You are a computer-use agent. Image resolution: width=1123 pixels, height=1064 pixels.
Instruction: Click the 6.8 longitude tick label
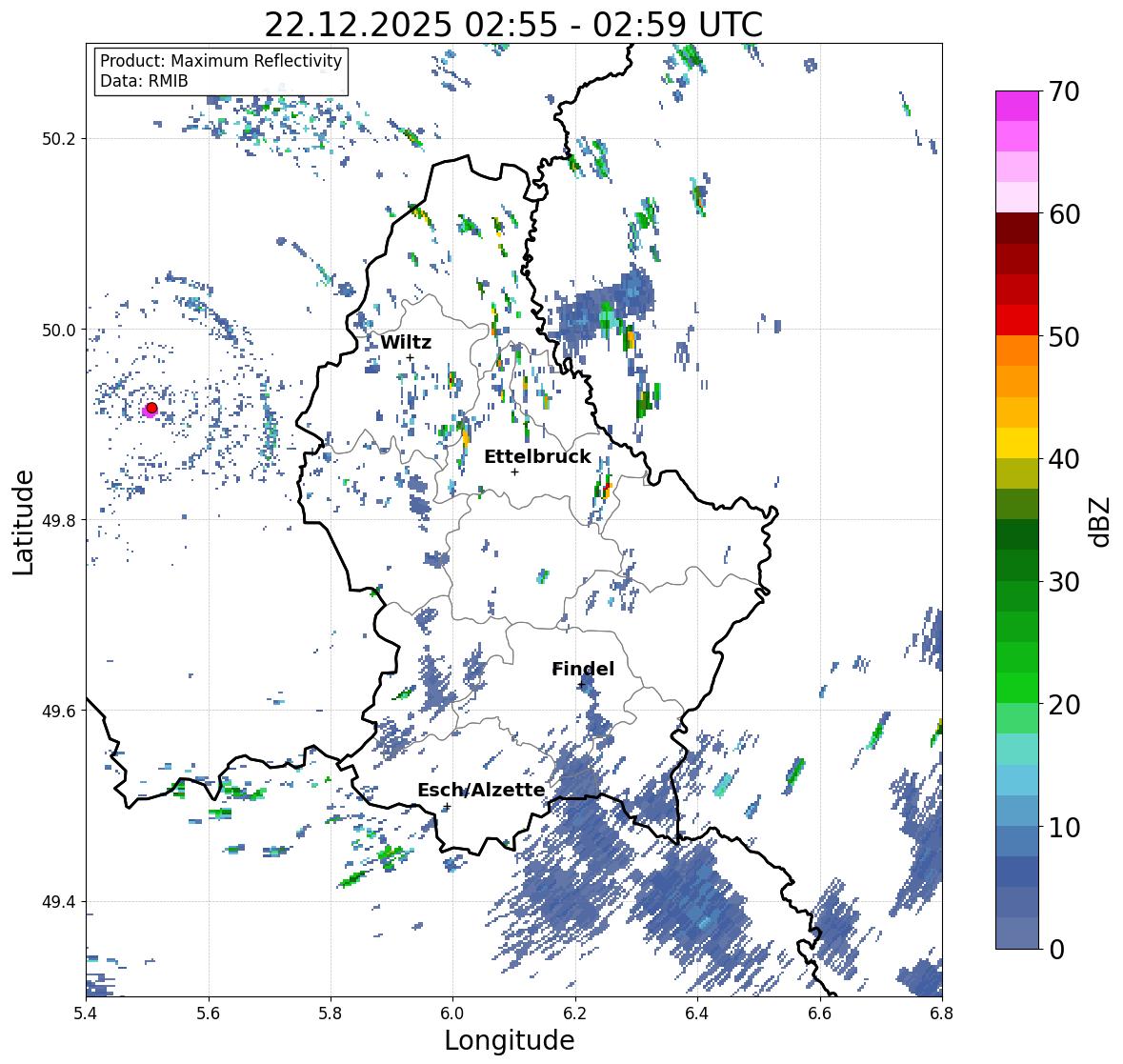coord(942,1014)
